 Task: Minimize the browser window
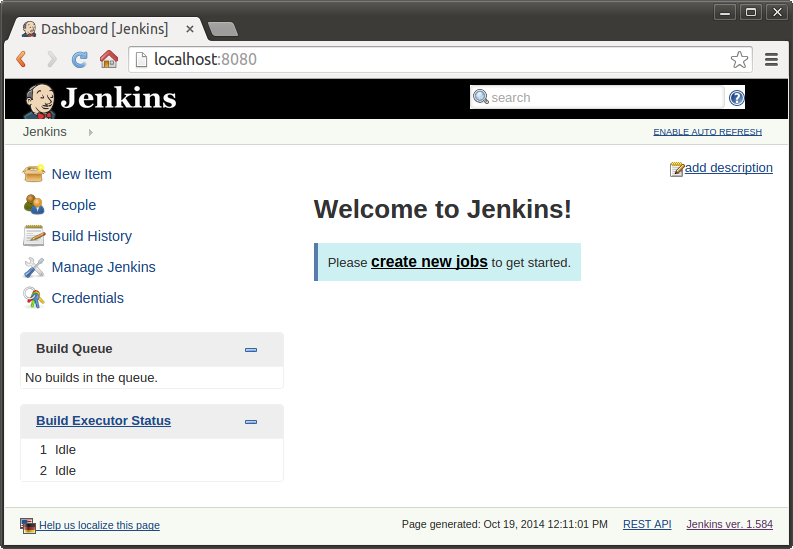pos(725,12)
